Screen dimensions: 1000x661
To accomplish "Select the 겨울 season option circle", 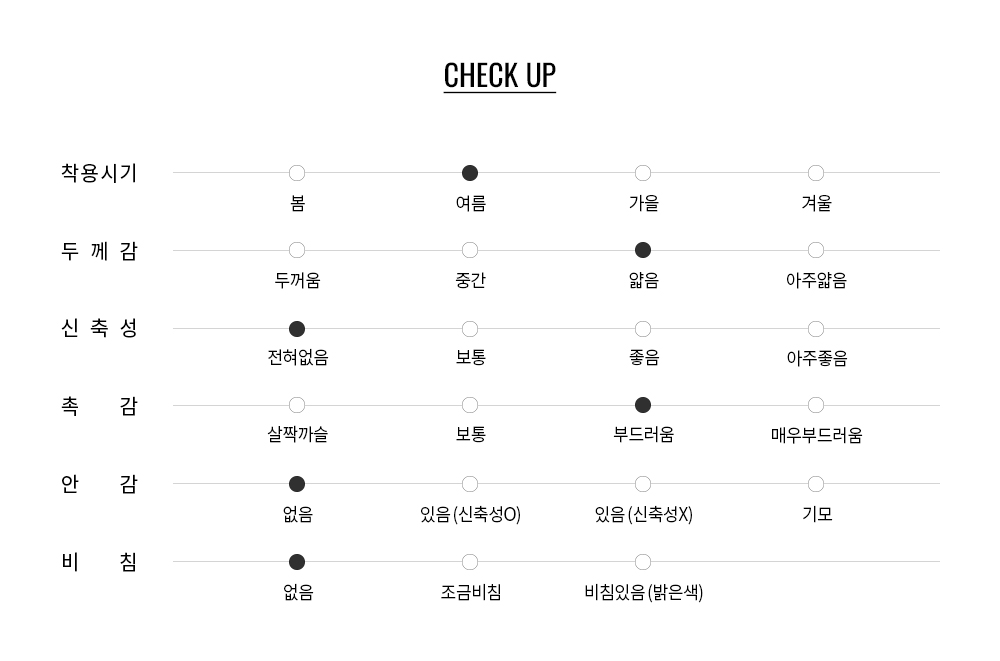I will [816, 173].
